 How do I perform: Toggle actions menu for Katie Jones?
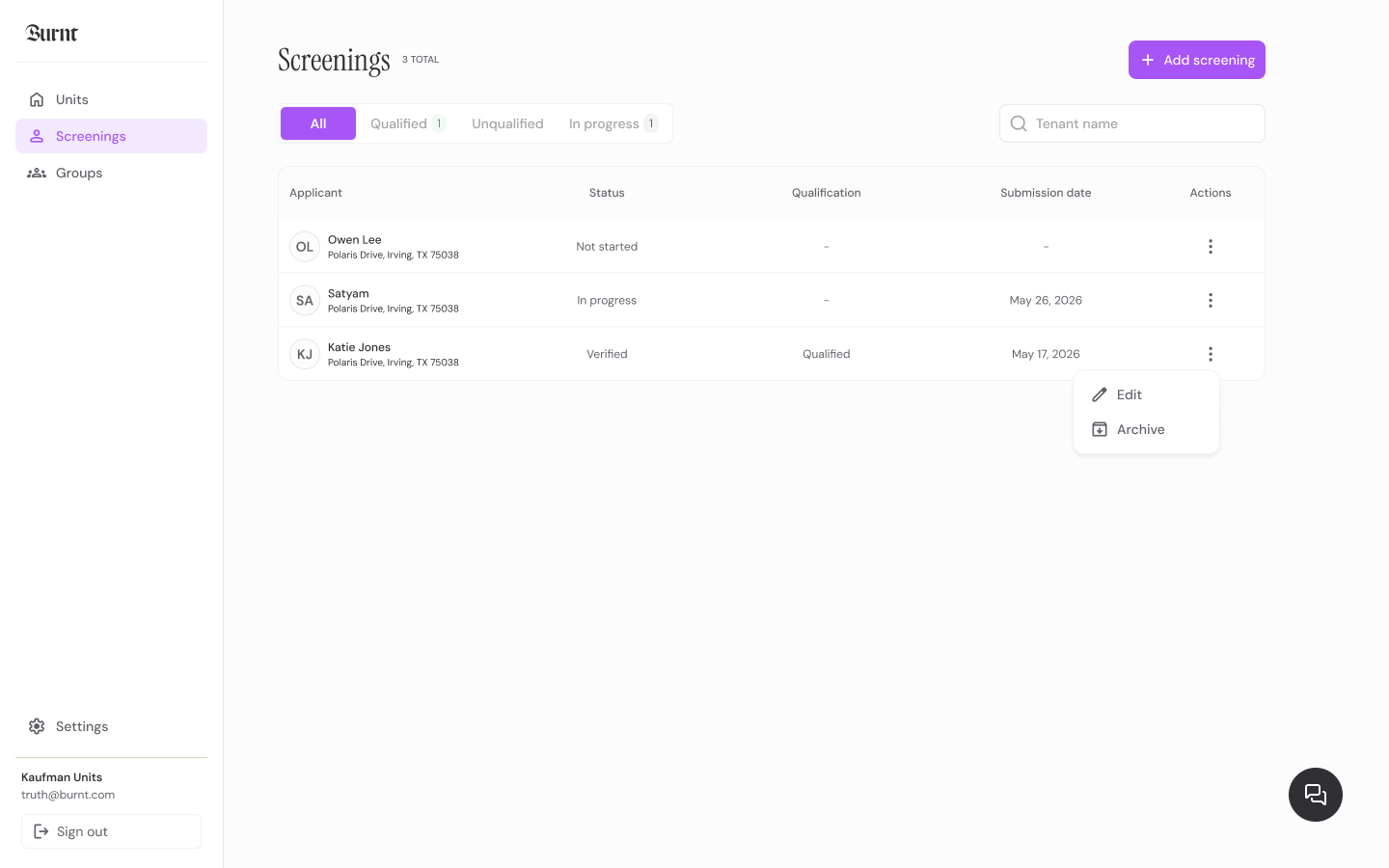(x=1211, y=354)
